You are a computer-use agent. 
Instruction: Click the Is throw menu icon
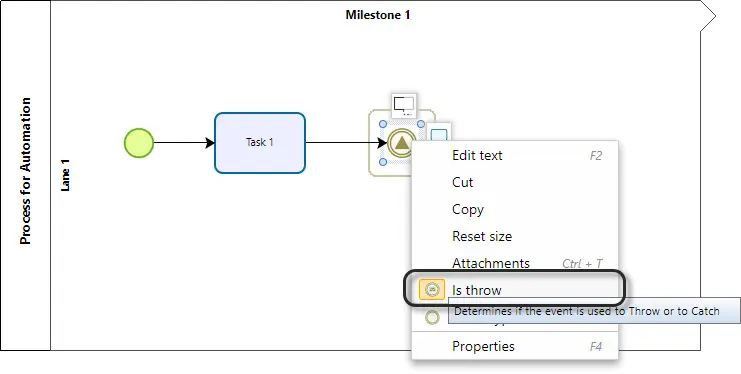coord(432,289)
